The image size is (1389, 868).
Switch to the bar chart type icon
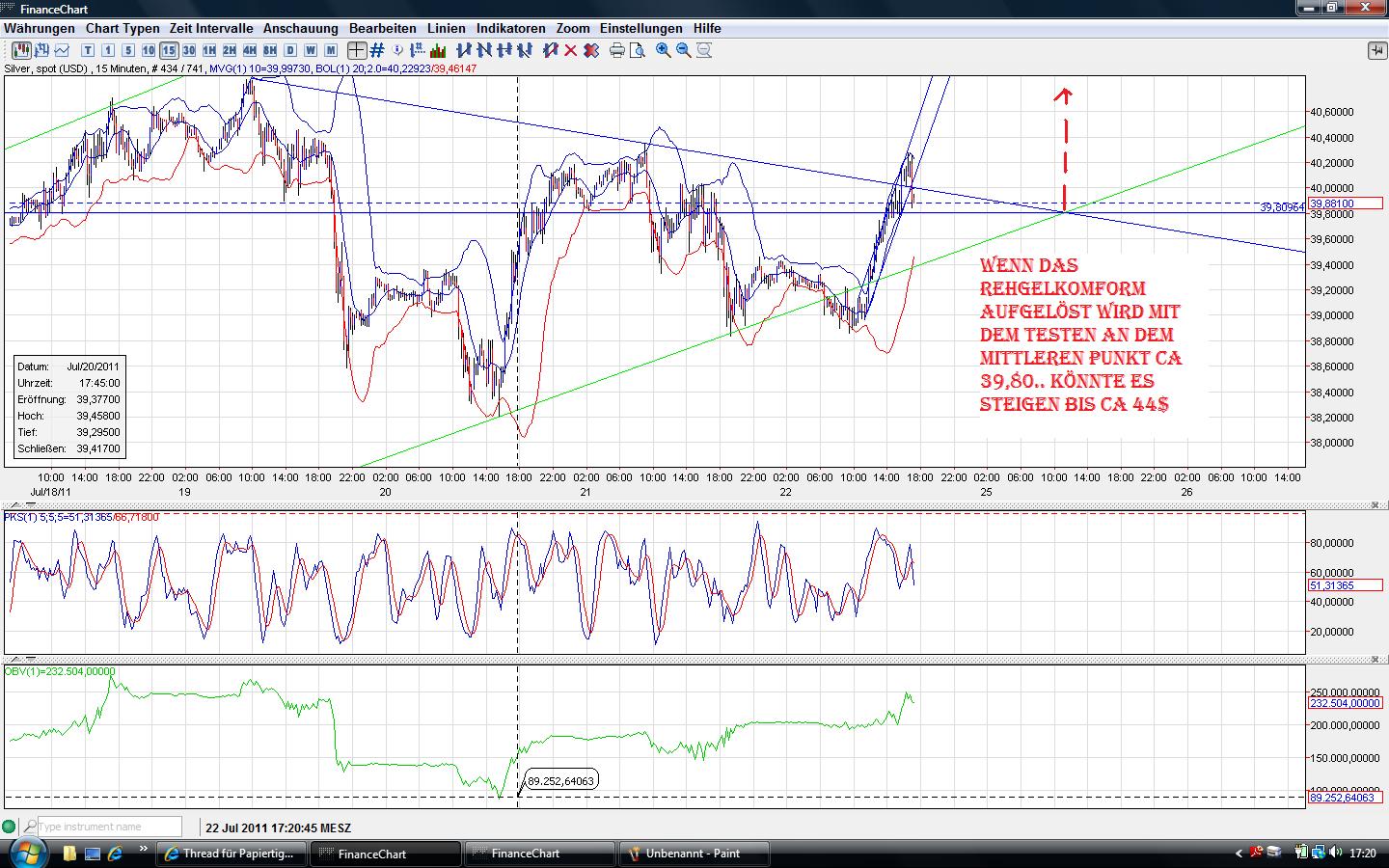click(41, 50)
